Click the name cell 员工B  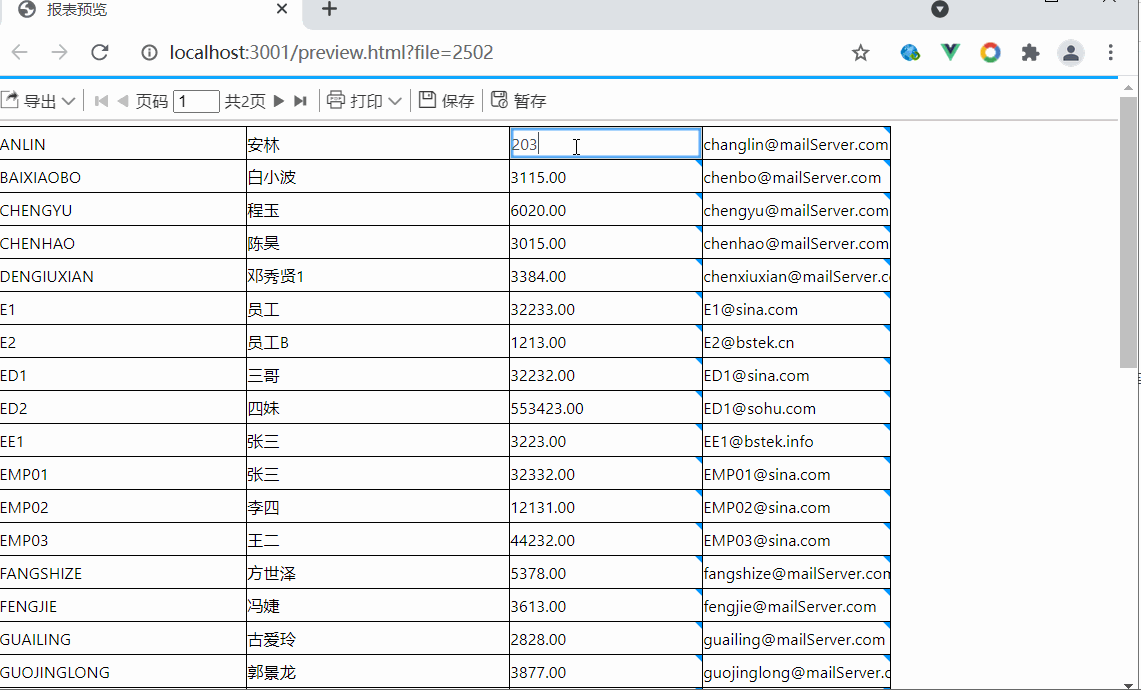point(378,342)
